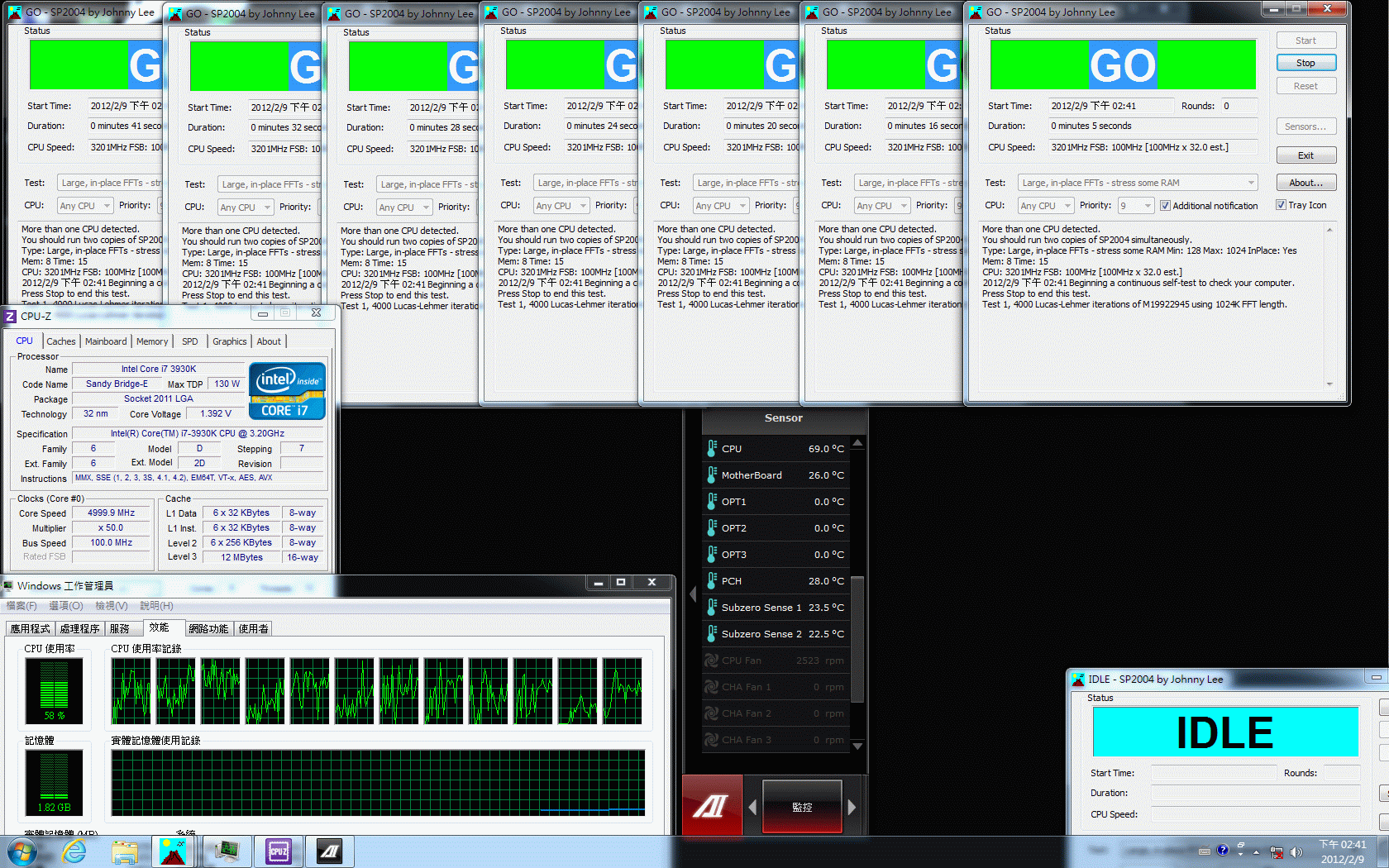Click the 監控 button in AI Suite bar
The width and height of the screenshot is (1389, 868).
coord(802,807)
